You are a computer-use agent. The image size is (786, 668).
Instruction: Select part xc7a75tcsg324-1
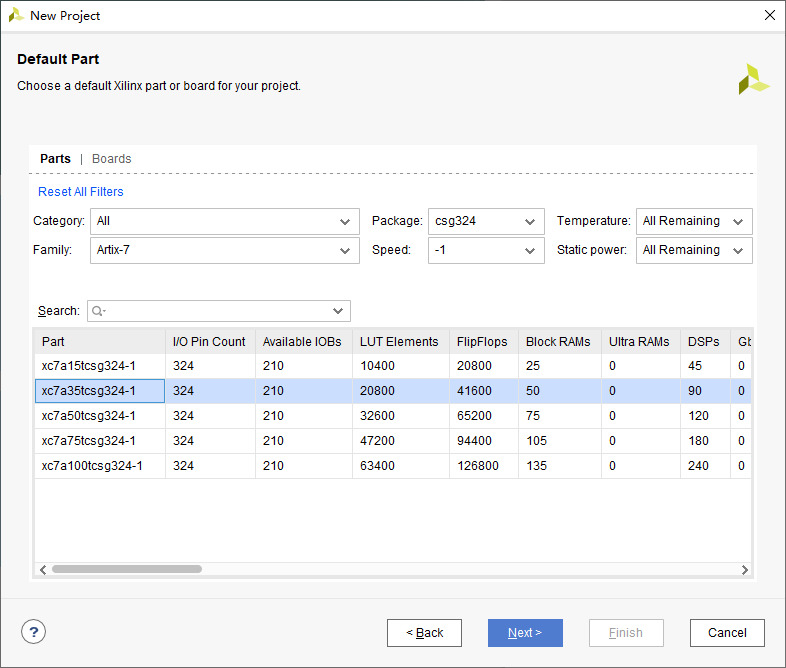(x=89, y=441)
